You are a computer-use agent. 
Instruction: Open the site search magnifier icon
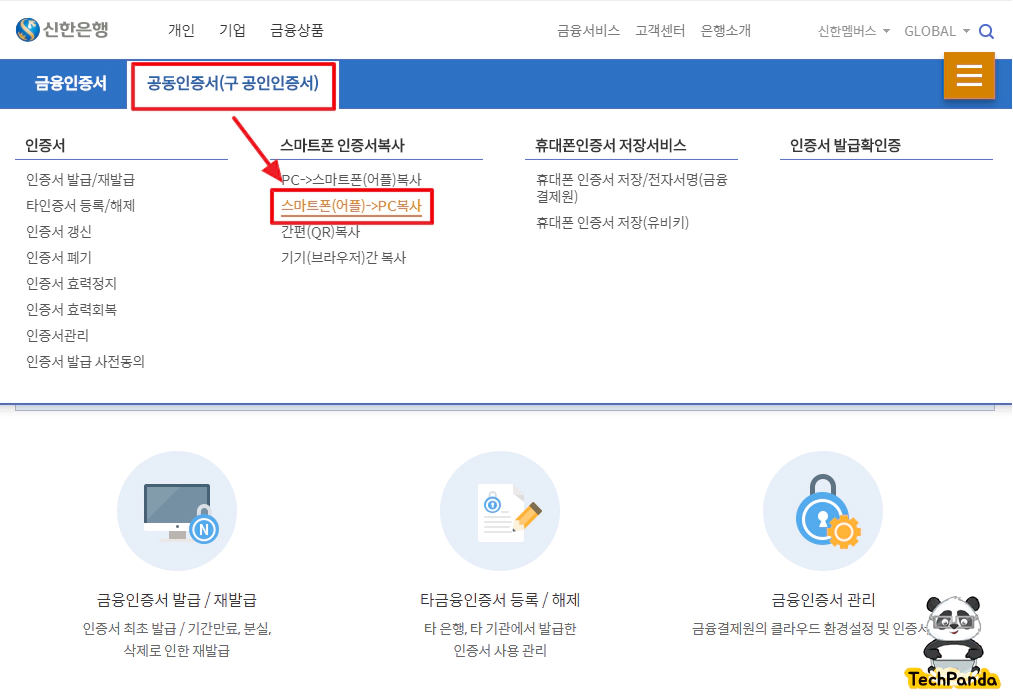987,31
